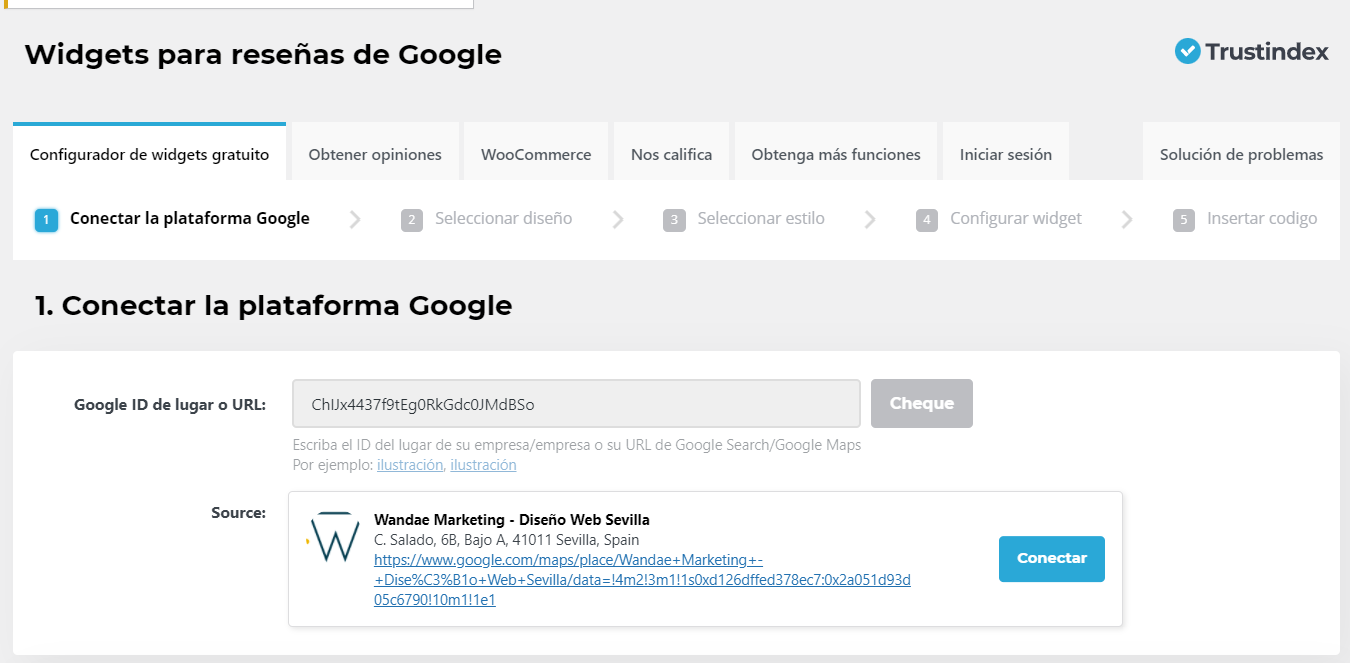This screenshot has width=1350, height=663.
Task: Open Obtenga más funciones tab
Action: pyautogui.click(x=836, y=153)
